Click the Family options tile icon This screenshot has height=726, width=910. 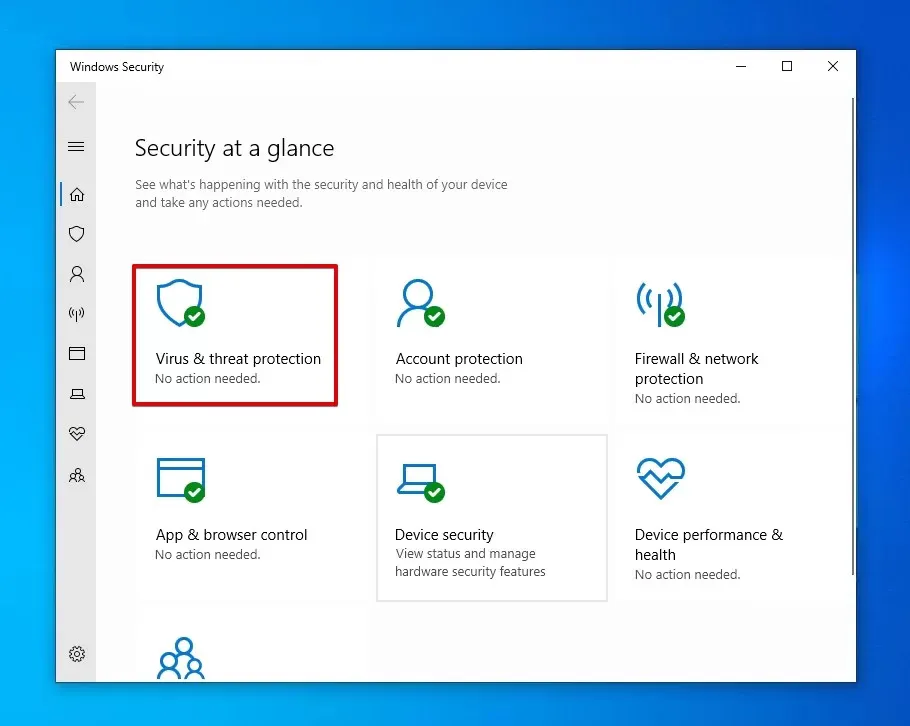pyautogui.click(x=181, y=657)
